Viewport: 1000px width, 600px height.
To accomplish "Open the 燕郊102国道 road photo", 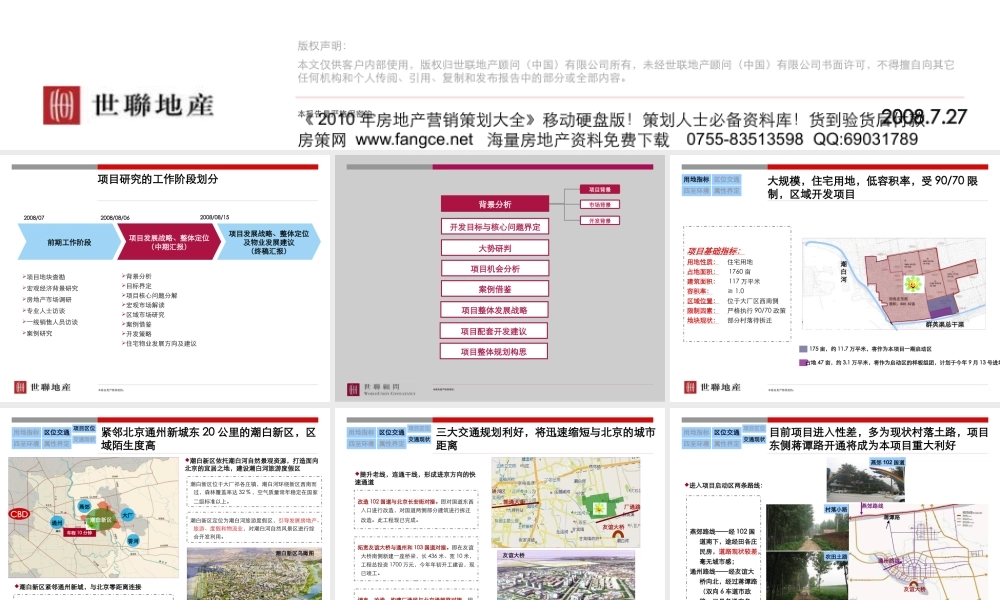I will click(x=865, y=479).
